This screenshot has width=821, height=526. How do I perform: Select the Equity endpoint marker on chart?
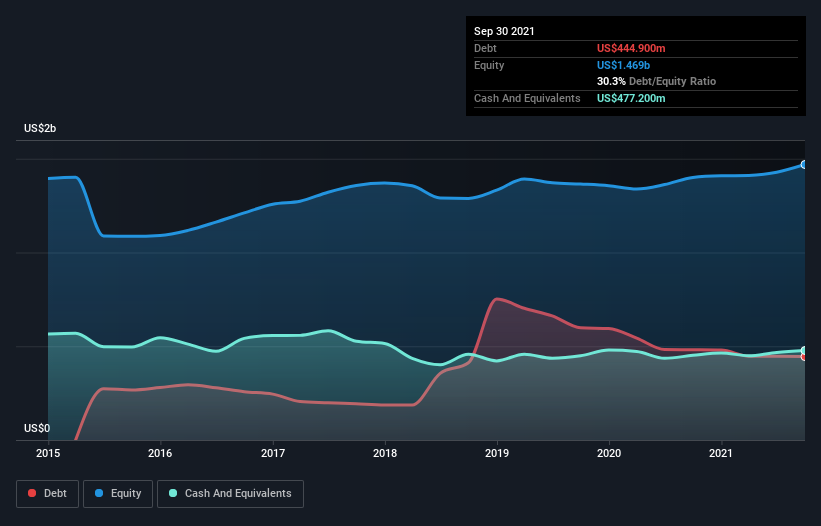(x=804, y=164)
